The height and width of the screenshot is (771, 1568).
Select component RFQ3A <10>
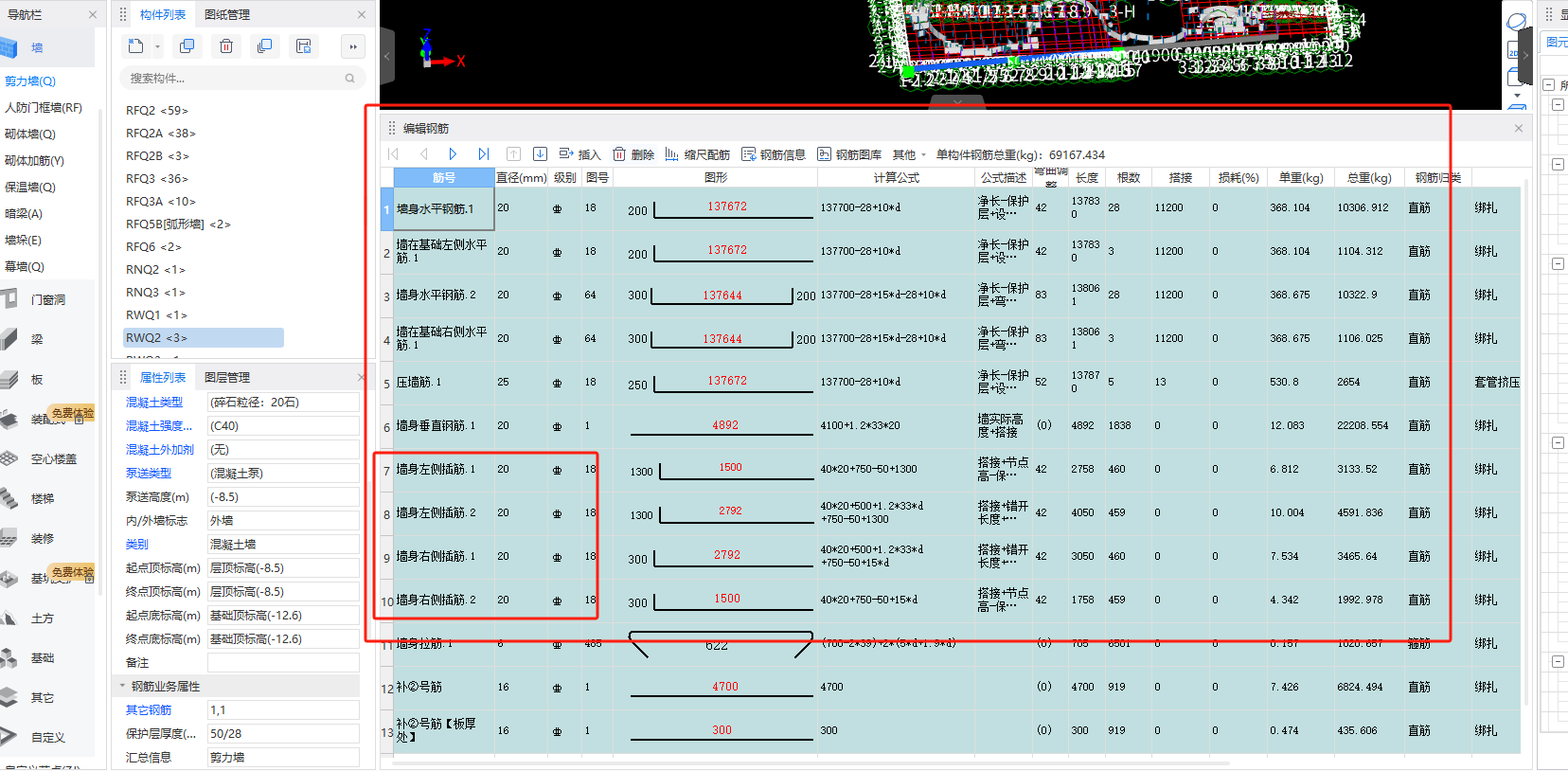coord(161,202)
